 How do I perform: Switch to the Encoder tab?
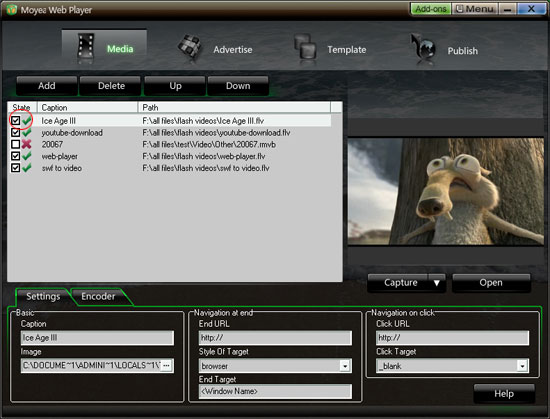pyautogui.click(x=98, y=297)
